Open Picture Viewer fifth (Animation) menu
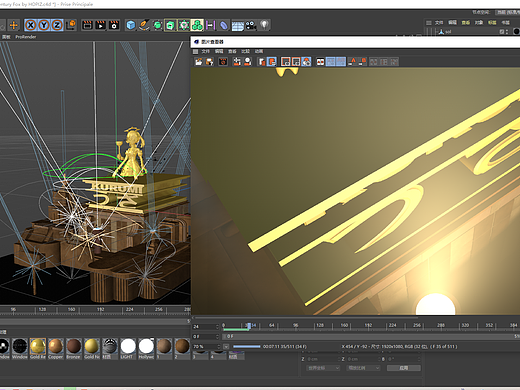Image resolution: width=520 pixels, height=390 pixels. [x=259, y=51]
